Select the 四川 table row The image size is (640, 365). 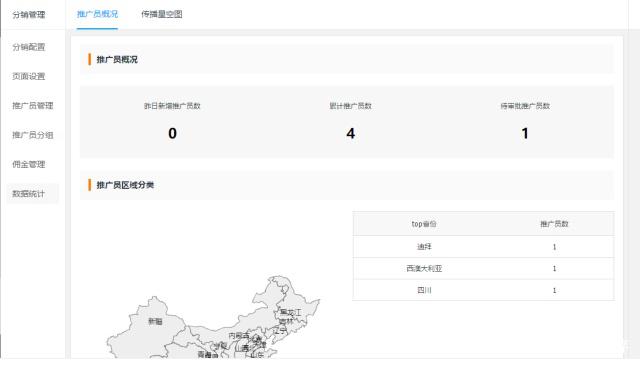click(483, 290)
